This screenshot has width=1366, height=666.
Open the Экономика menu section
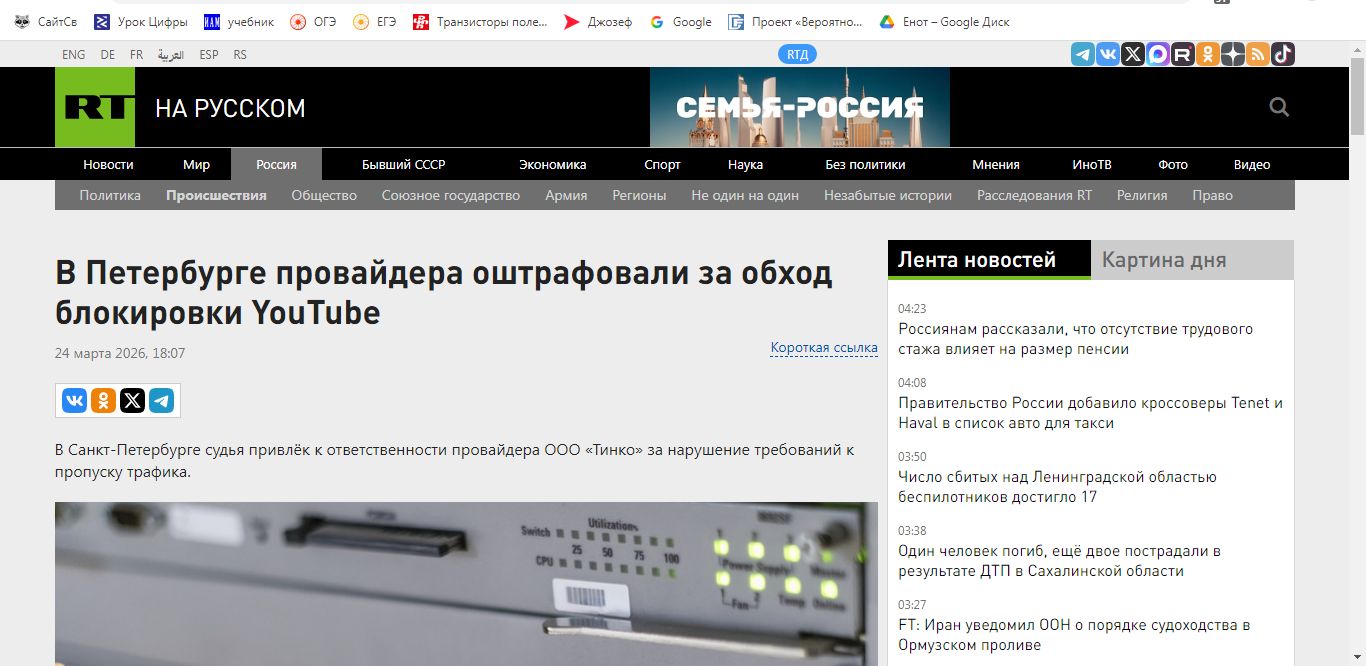point(552,164)
